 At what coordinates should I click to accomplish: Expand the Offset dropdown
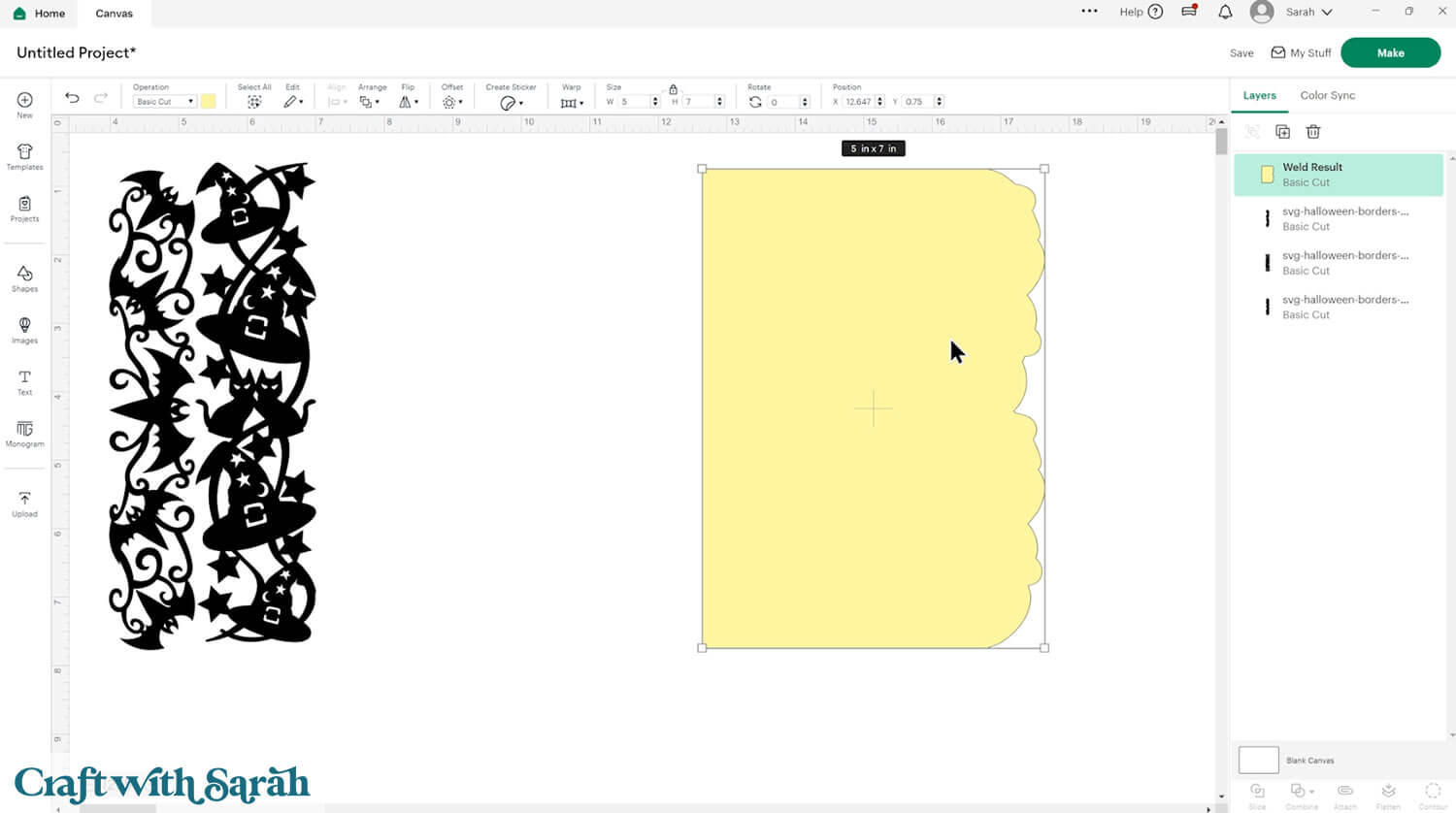tap(452, 101)
